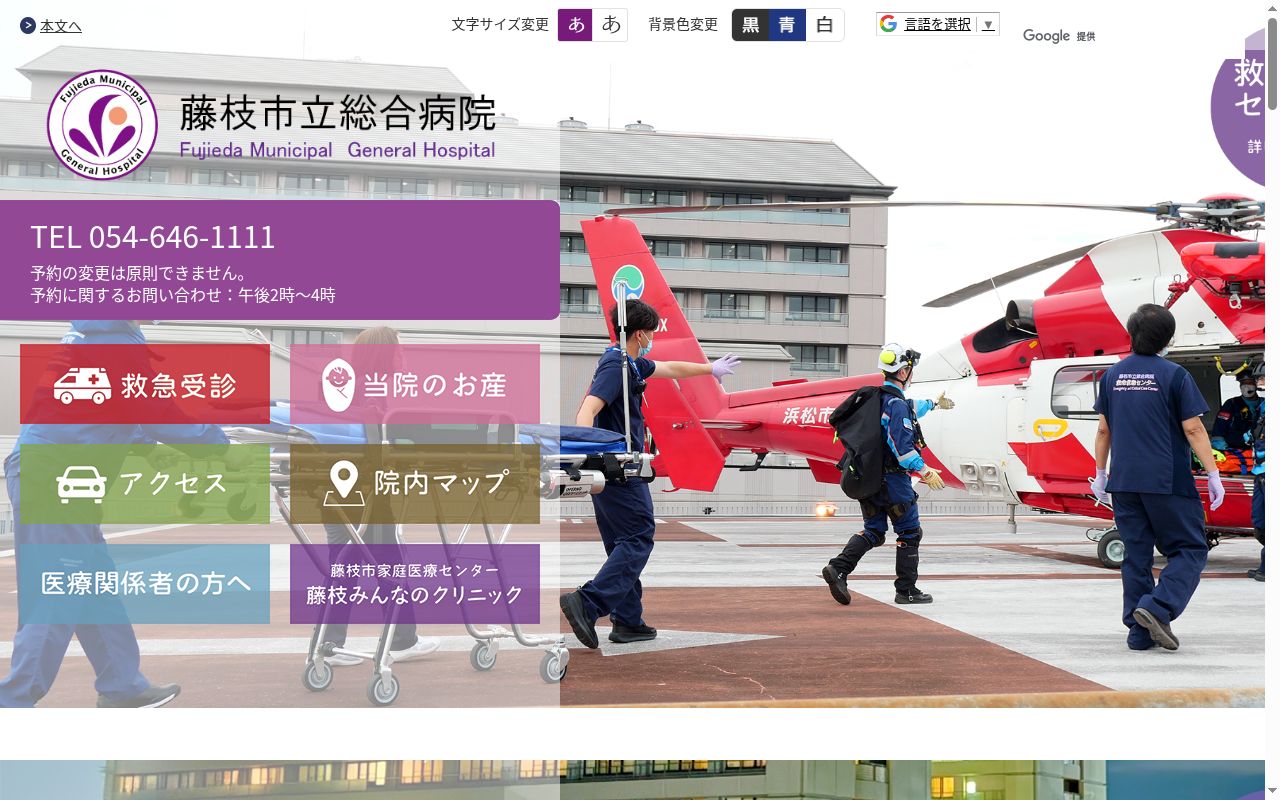Viewport: 1280px width, 800px height.
Task: Open 藤枝みんなのクリニック link
Action: [x=415, y=584]
